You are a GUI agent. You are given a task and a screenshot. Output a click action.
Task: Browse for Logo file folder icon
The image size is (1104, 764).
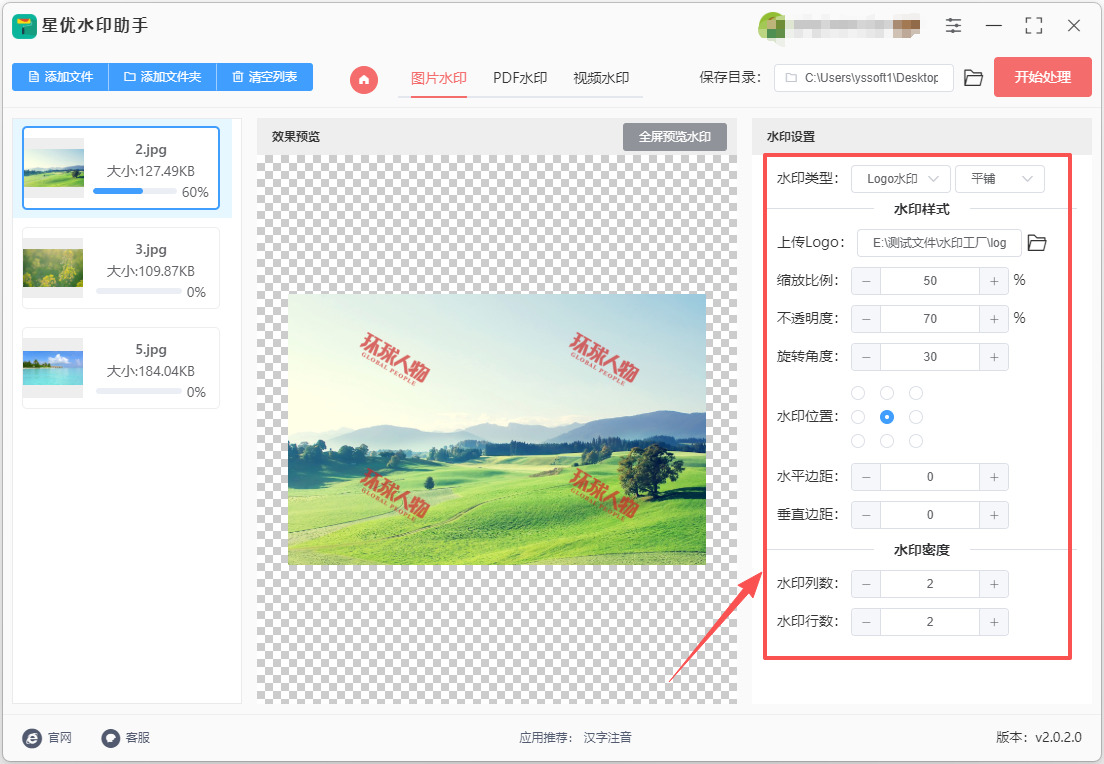(1036, 242)
